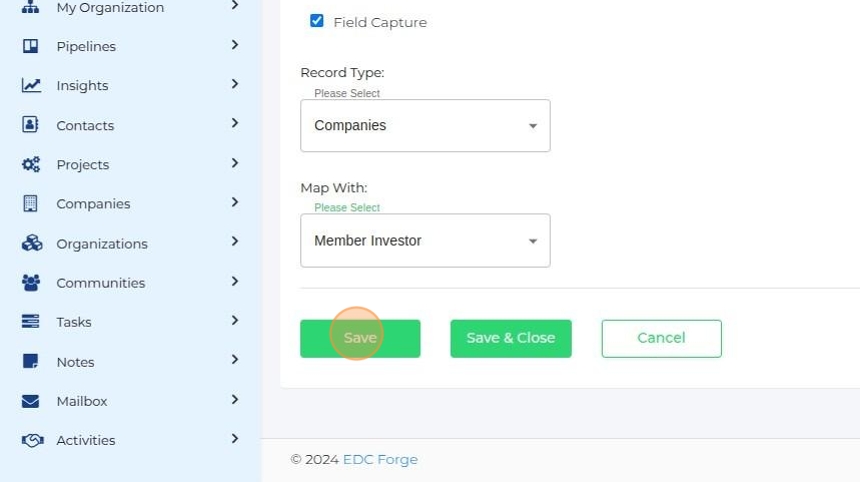Expand the My Organization chevron
The height and width of the screenshot is (482, 860).
tap(235, 6)
